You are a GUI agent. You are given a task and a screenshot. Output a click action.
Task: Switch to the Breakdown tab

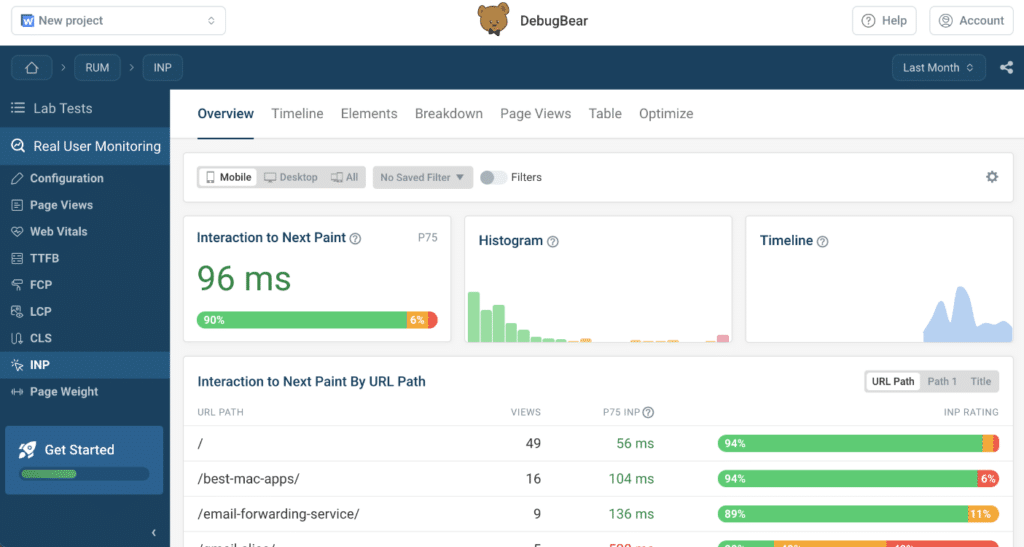pos(449,114)
